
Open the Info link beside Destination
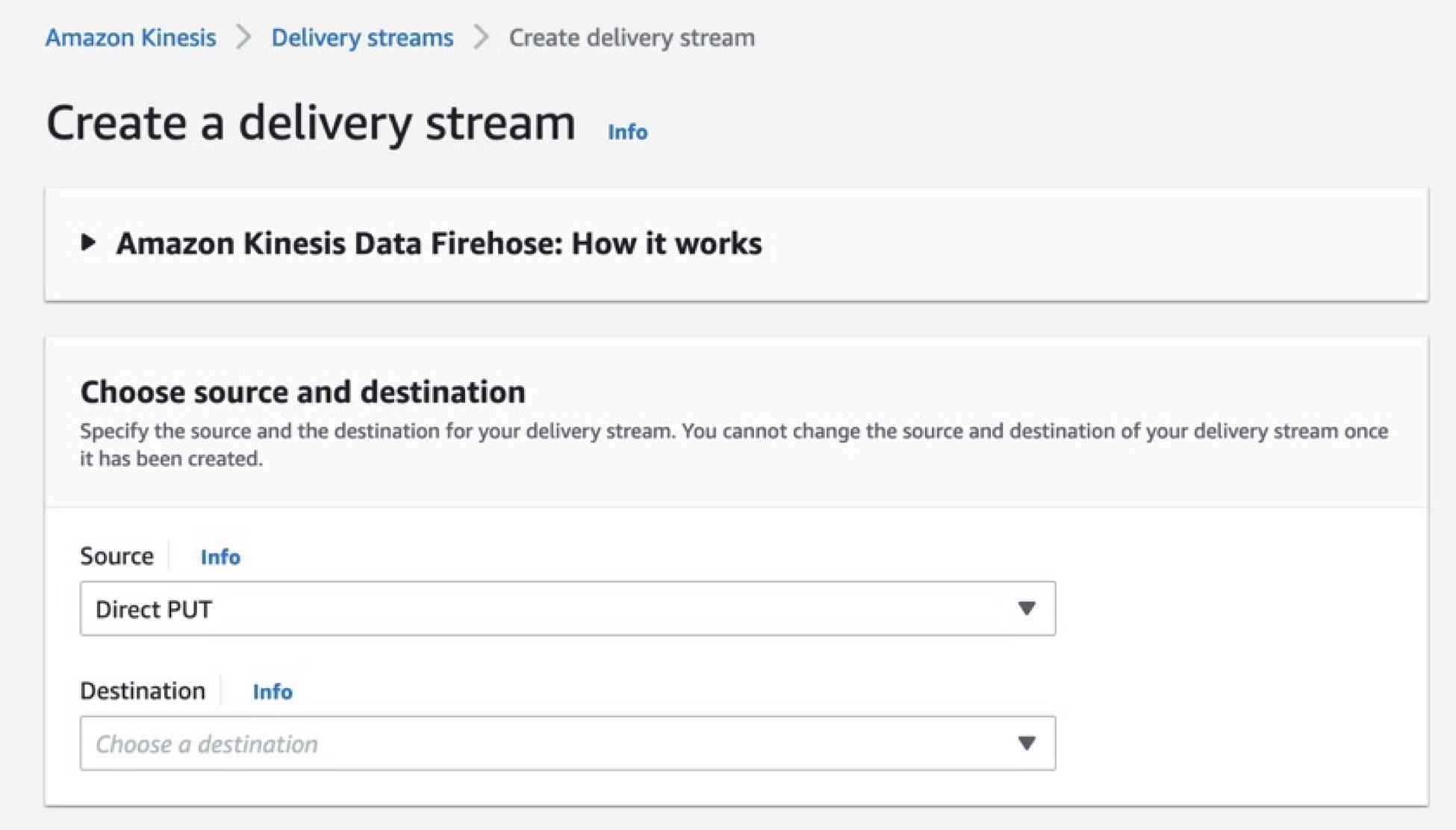coord(273,692)
